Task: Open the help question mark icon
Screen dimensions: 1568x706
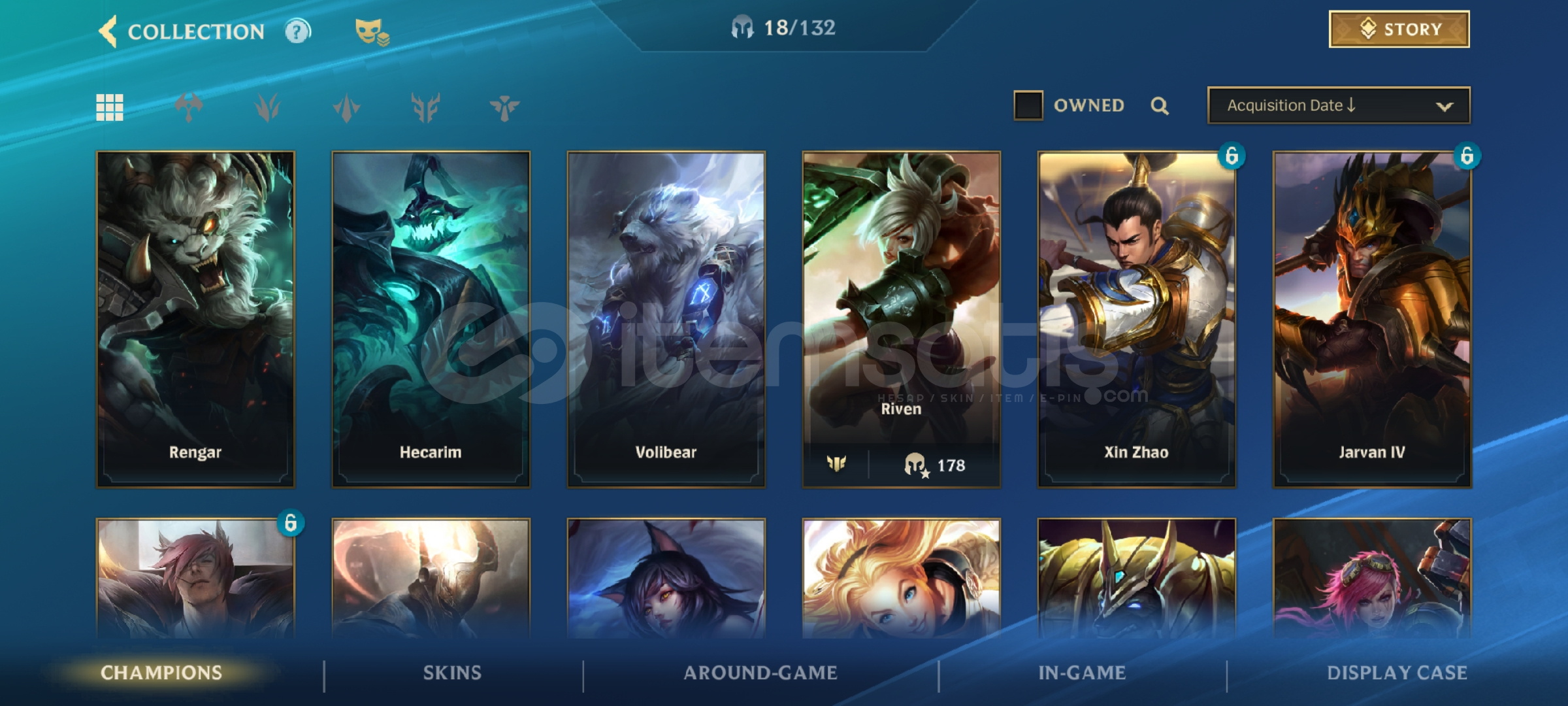Action: click(298, 31)
